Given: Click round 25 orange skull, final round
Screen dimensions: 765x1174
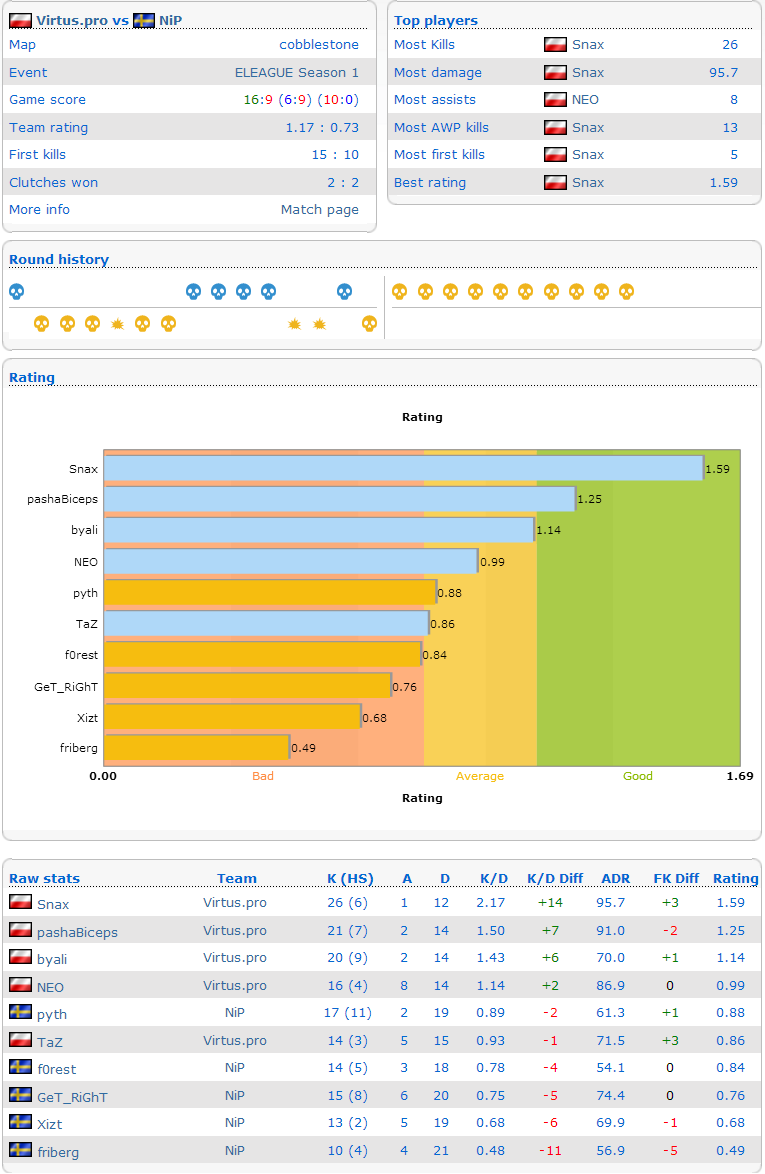Looking at the screenshot, I should [627, 291].
